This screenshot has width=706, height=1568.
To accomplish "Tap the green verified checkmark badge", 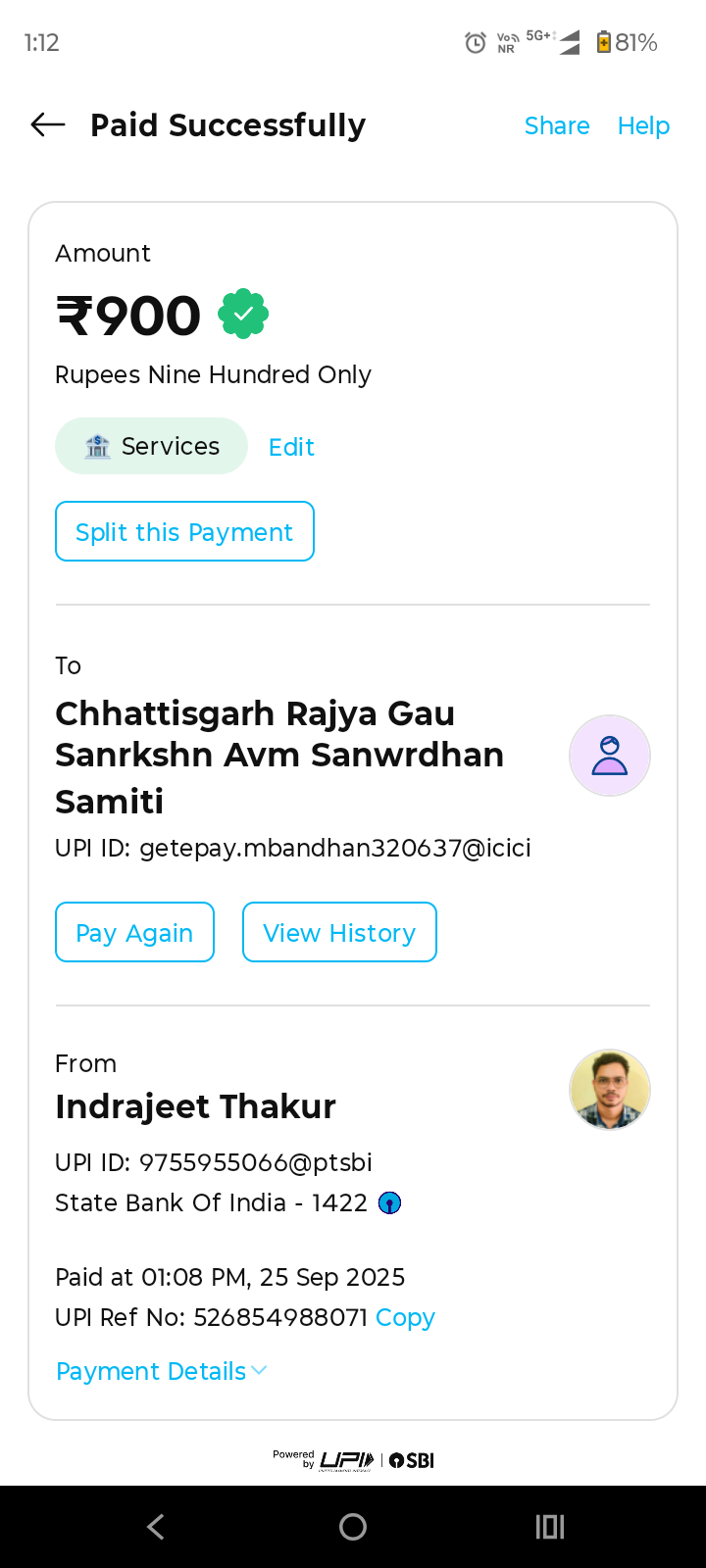I will click(x=243, y=314).
